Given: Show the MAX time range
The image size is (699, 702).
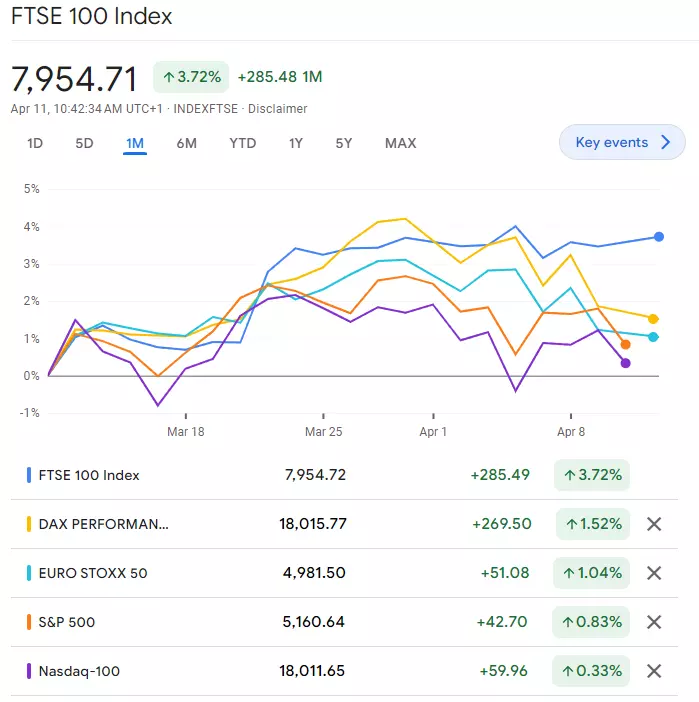Looking at the screenshot, I should [401, 143].
